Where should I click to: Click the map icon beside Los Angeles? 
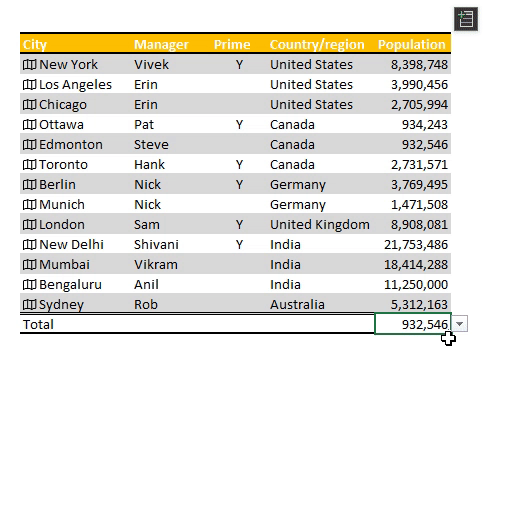(x=29, y=84)
